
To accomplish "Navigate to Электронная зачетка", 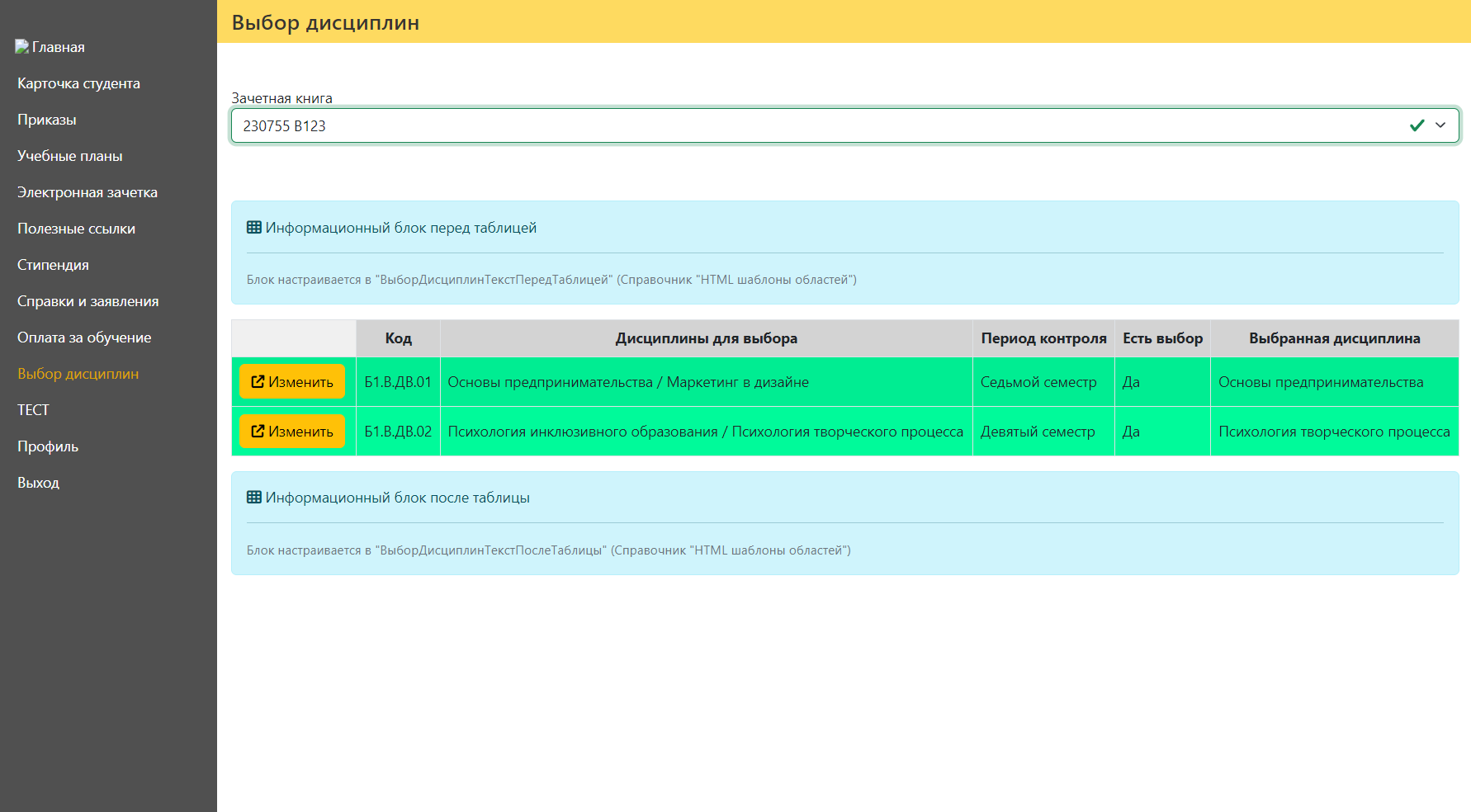I will 88,192.
